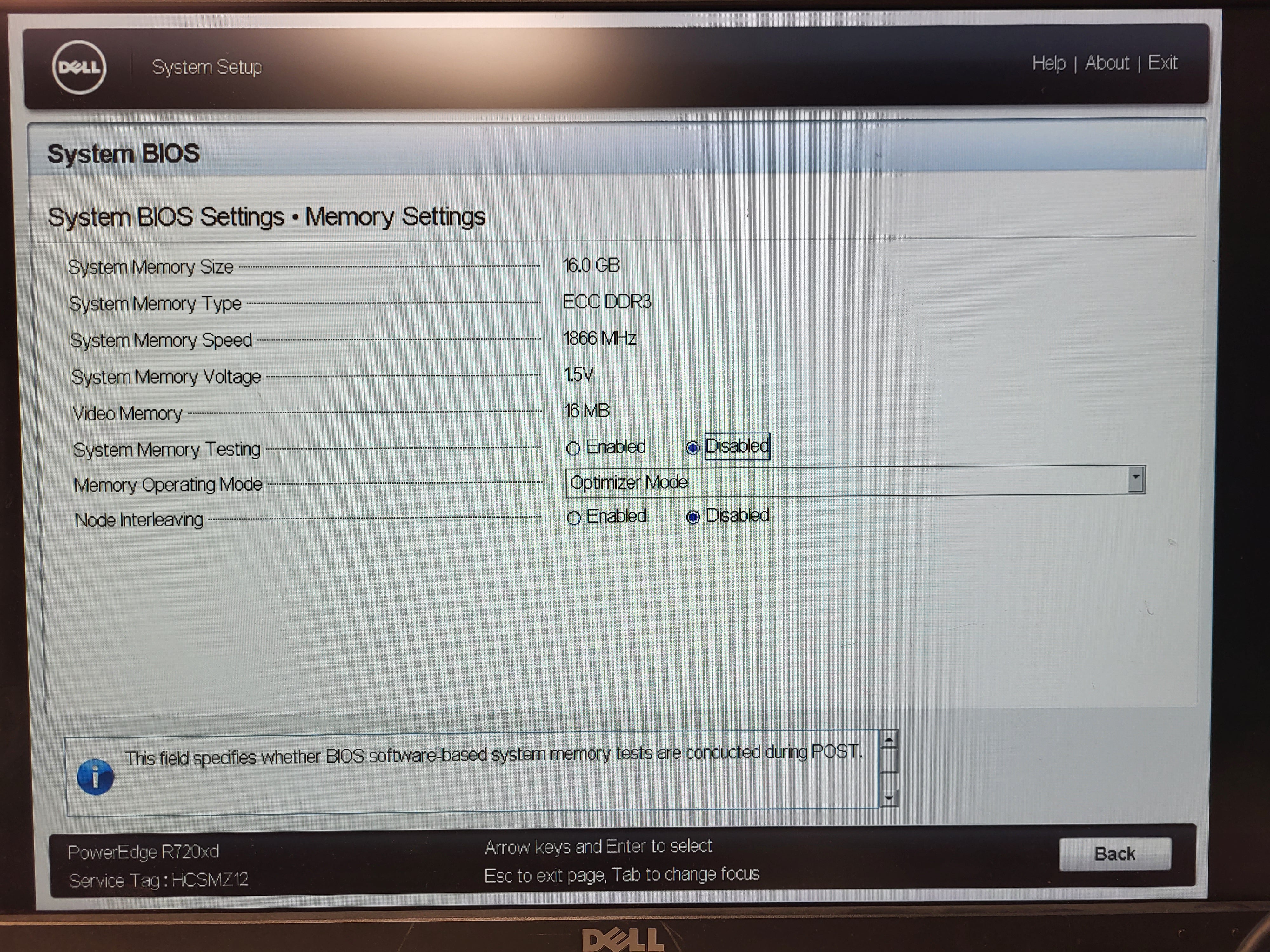Click help text scrollbar down arrow
The height and width of the screenshot is (952, 1270).
[x=889, y=798]
